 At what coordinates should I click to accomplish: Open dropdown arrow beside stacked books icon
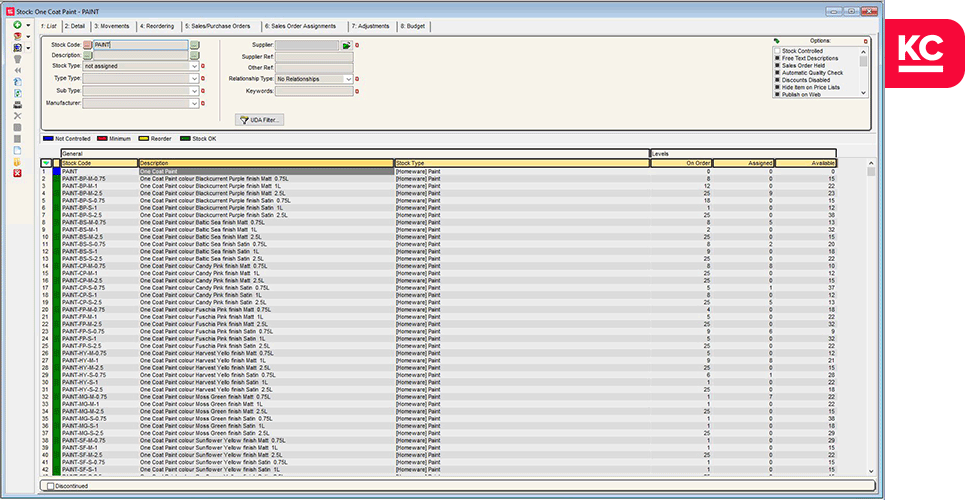[x=28, y=37]
